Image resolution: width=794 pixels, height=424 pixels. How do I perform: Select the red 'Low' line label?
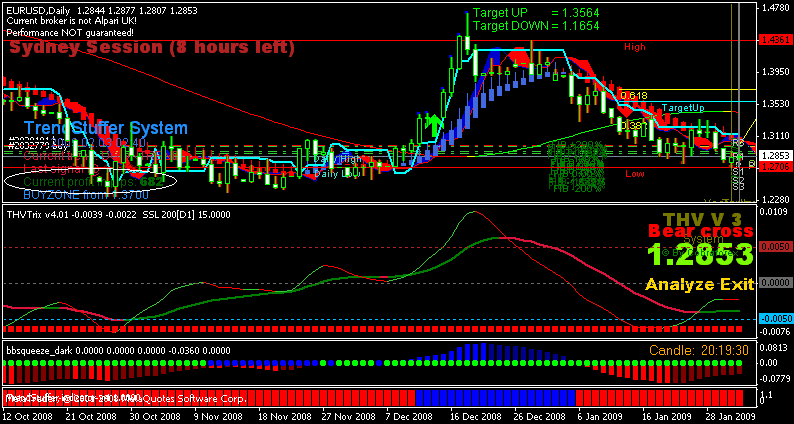pos(634,174)
